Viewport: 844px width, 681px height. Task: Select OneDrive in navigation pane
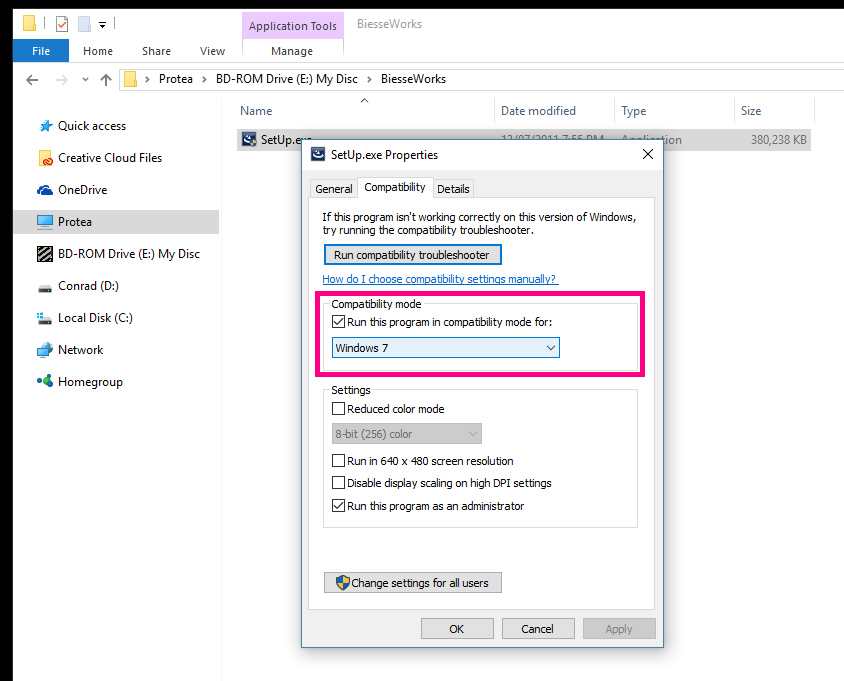[82, 189]
